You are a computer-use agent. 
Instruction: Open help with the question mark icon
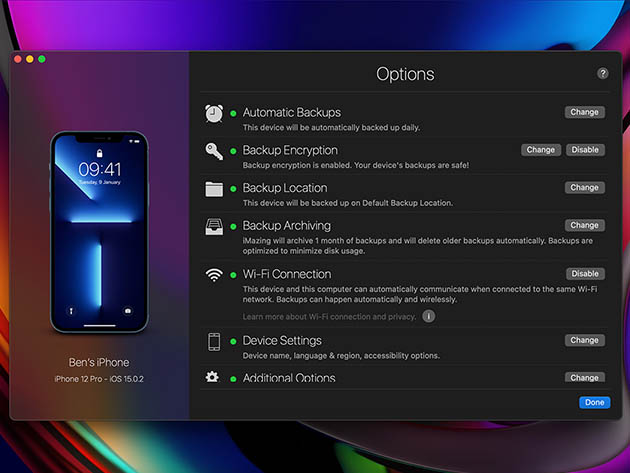602,74
